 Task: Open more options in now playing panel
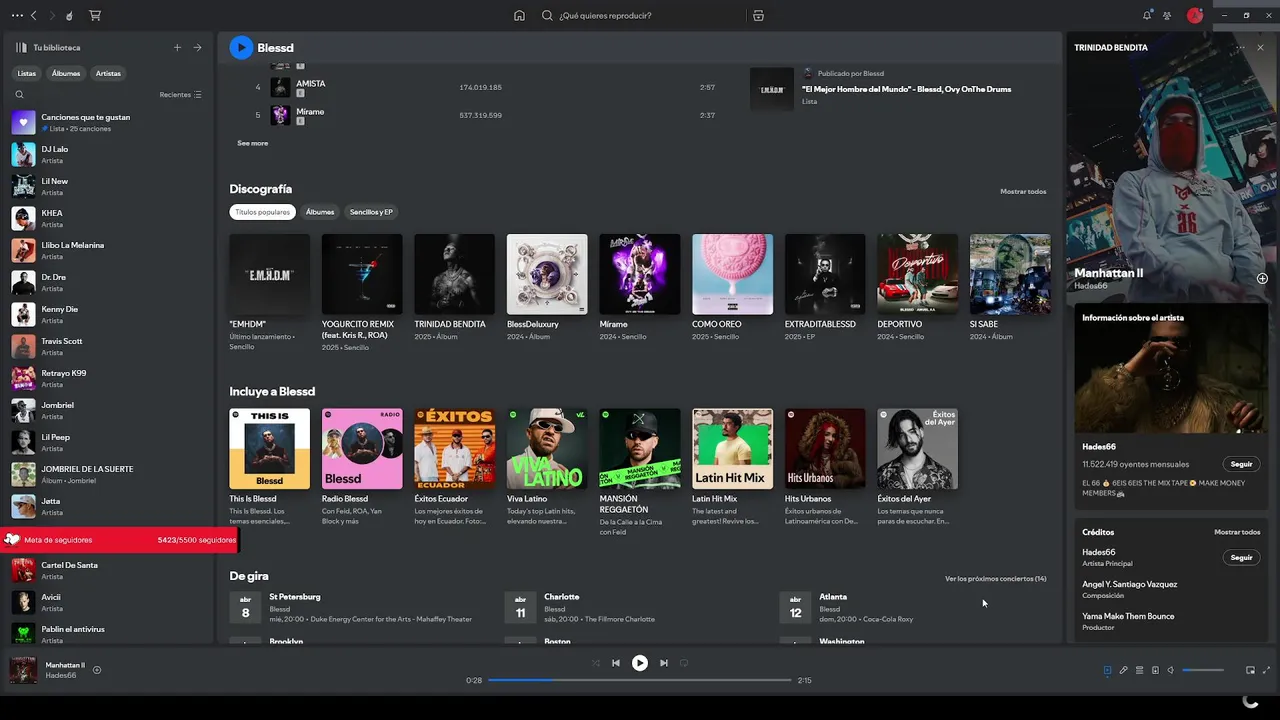(x=1240, y=47)
